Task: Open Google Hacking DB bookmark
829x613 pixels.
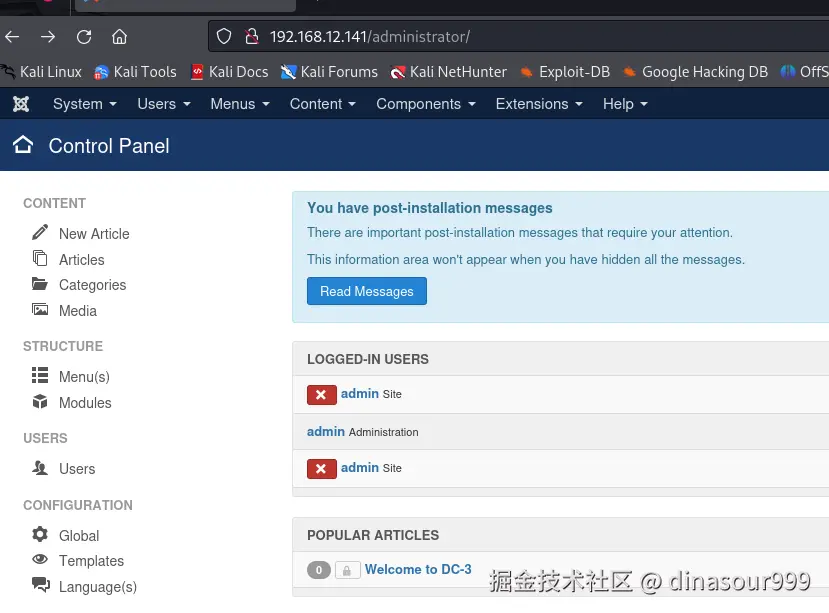Action: [x=695, y=72]
